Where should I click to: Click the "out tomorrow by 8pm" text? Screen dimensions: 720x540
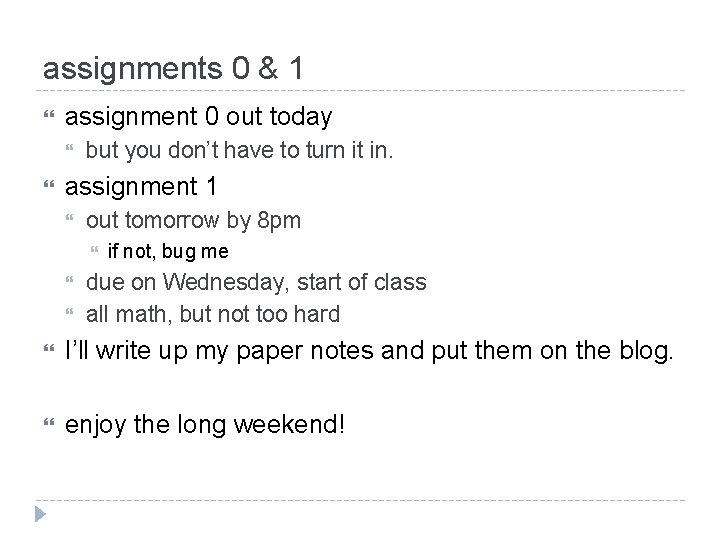(x=193, y=220)
